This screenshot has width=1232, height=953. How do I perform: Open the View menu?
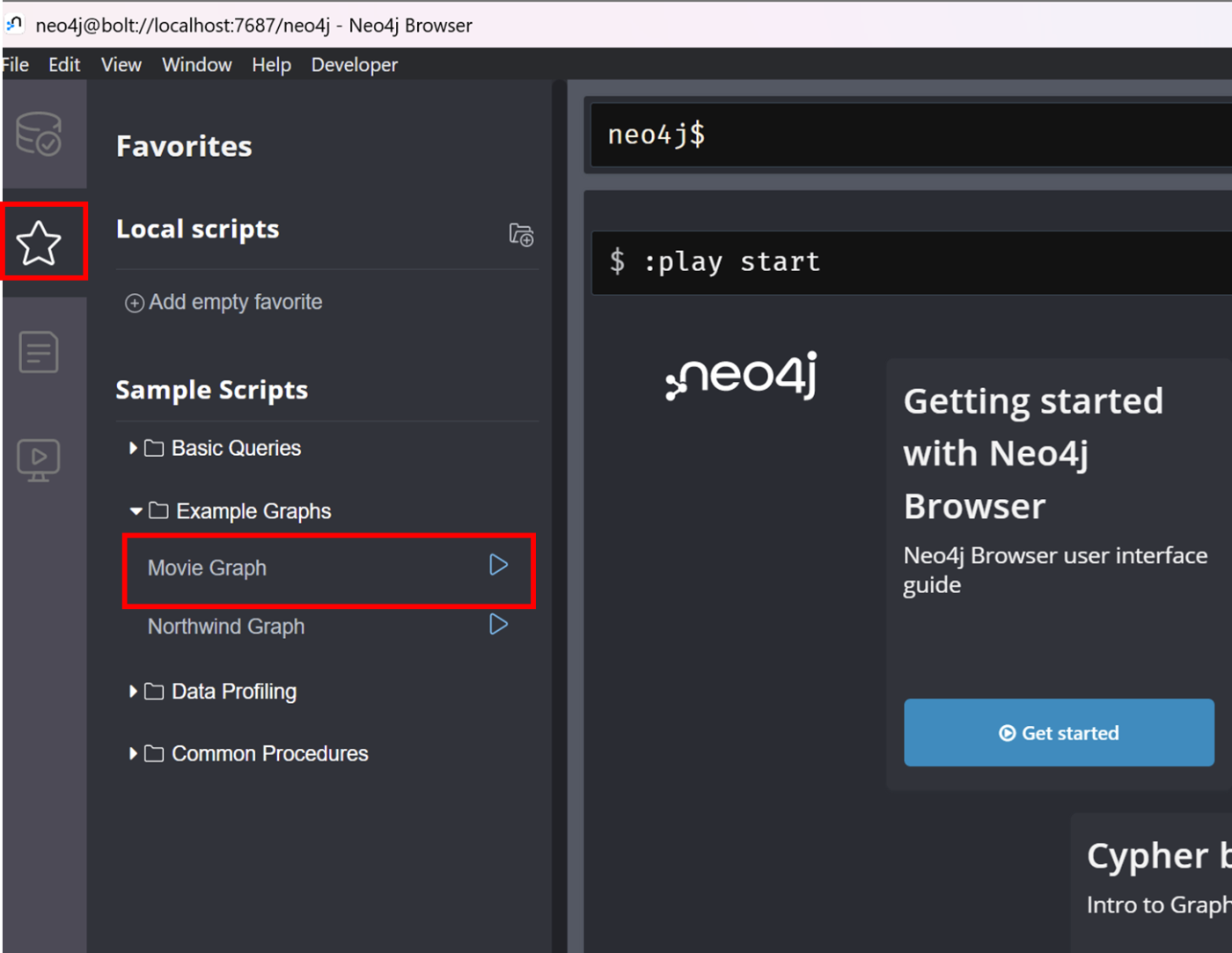point(121,65)
